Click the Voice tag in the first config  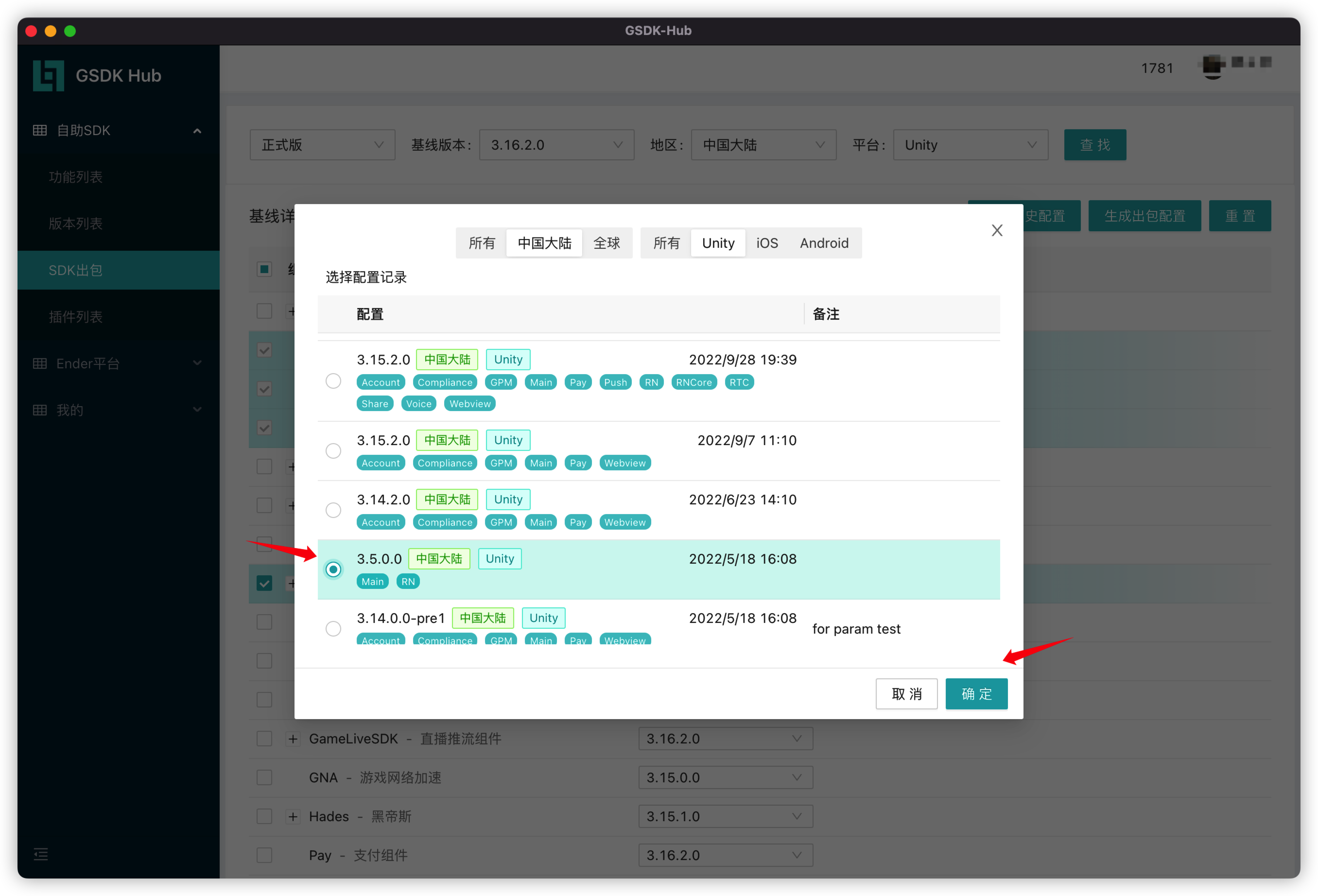click(418, 404)
